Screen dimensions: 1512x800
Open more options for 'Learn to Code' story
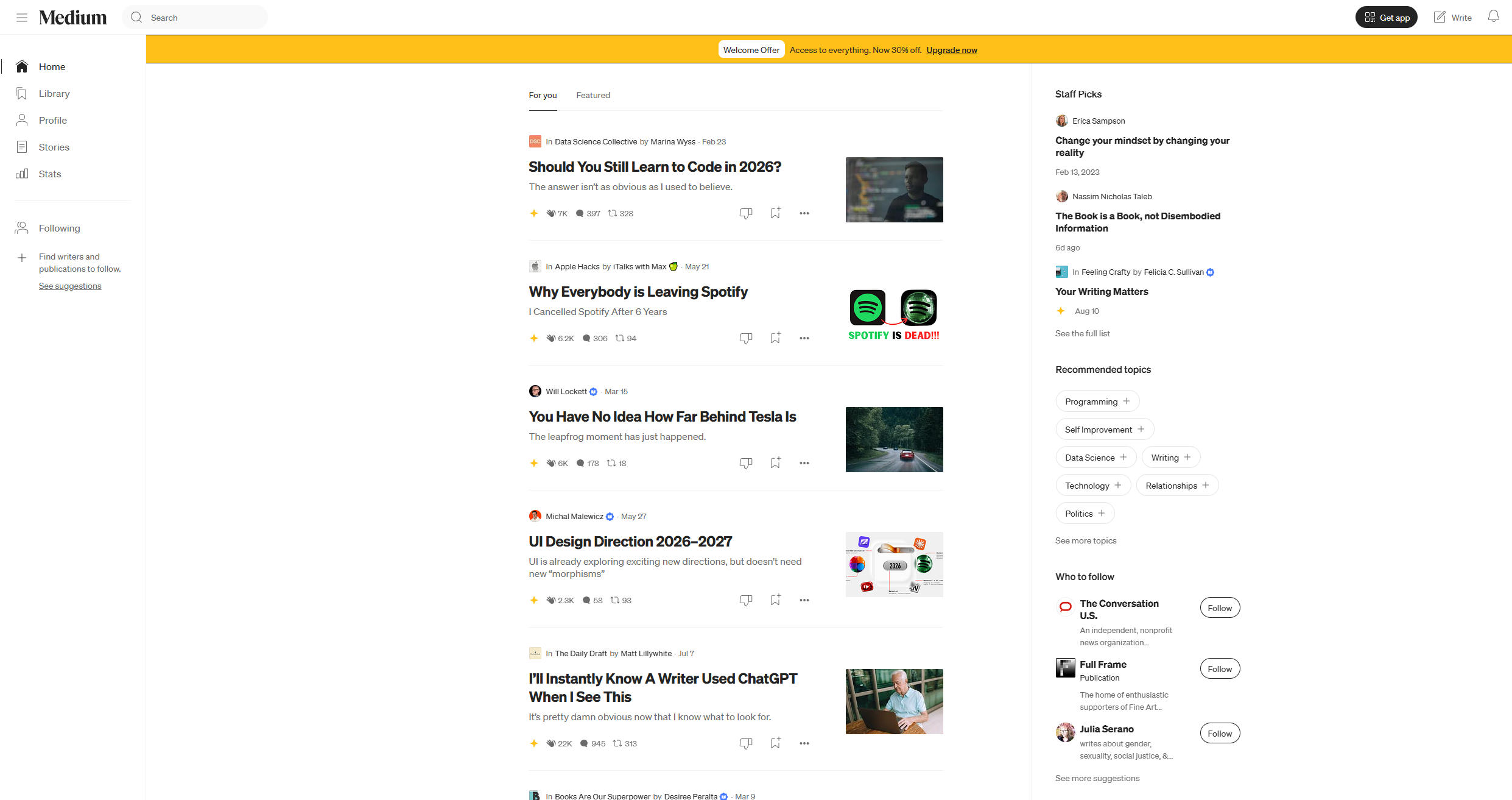point(804,213)
